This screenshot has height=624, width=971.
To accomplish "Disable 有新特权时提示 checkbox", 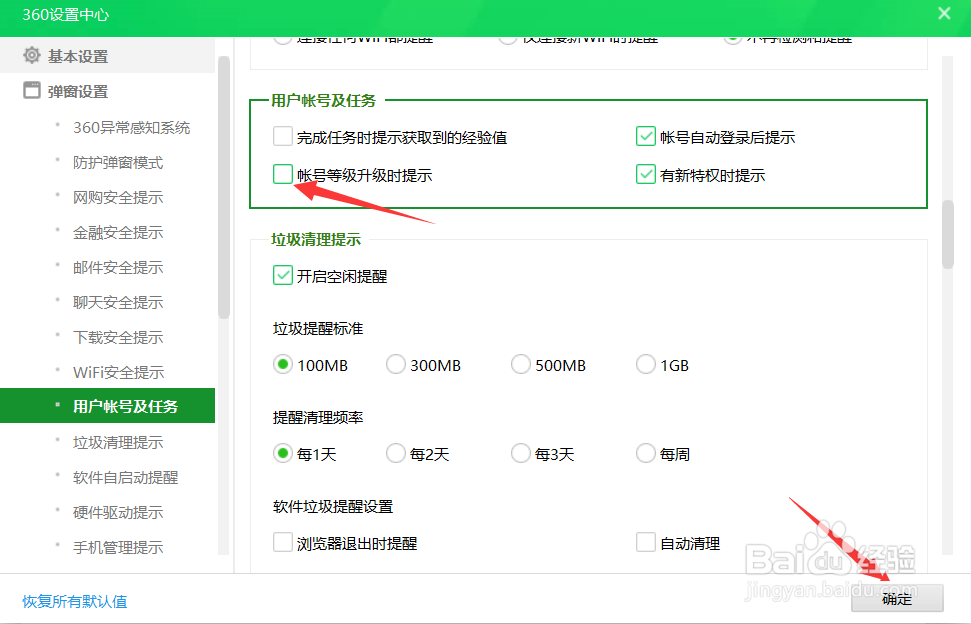I will coord(645,175).
